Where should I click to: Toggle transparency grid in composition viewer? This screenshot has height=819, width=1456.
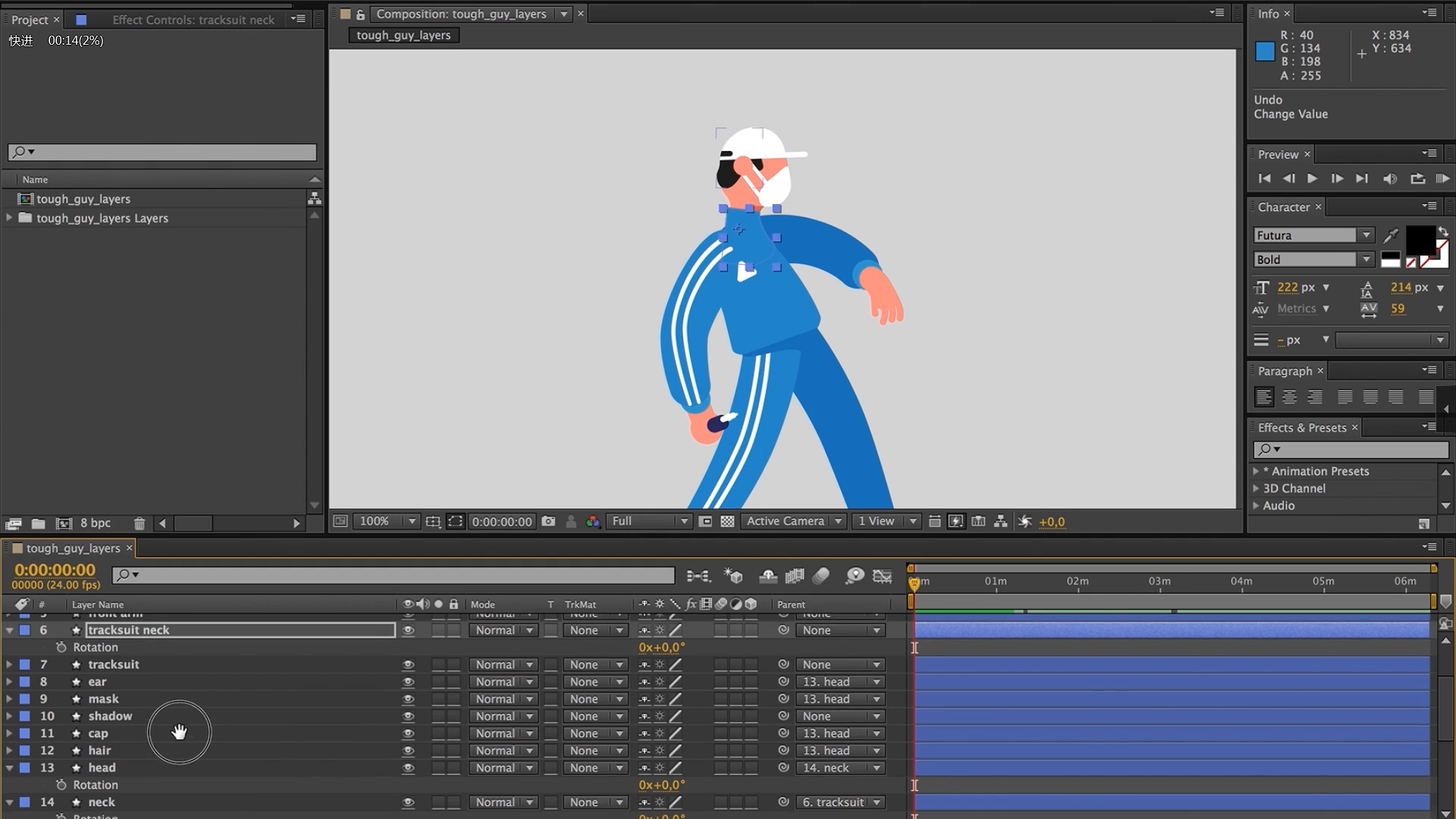tap(727, 522)
